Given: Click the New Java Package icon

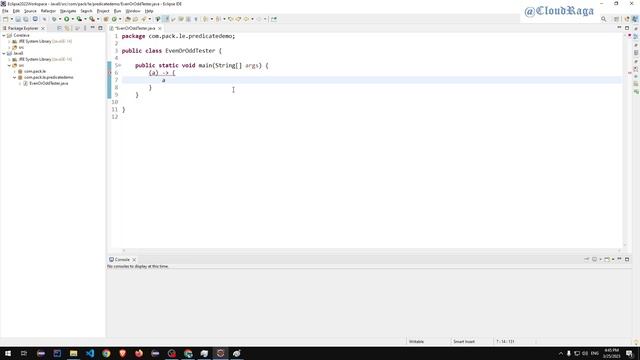Looking at the screenshot, I should [106, 19].
